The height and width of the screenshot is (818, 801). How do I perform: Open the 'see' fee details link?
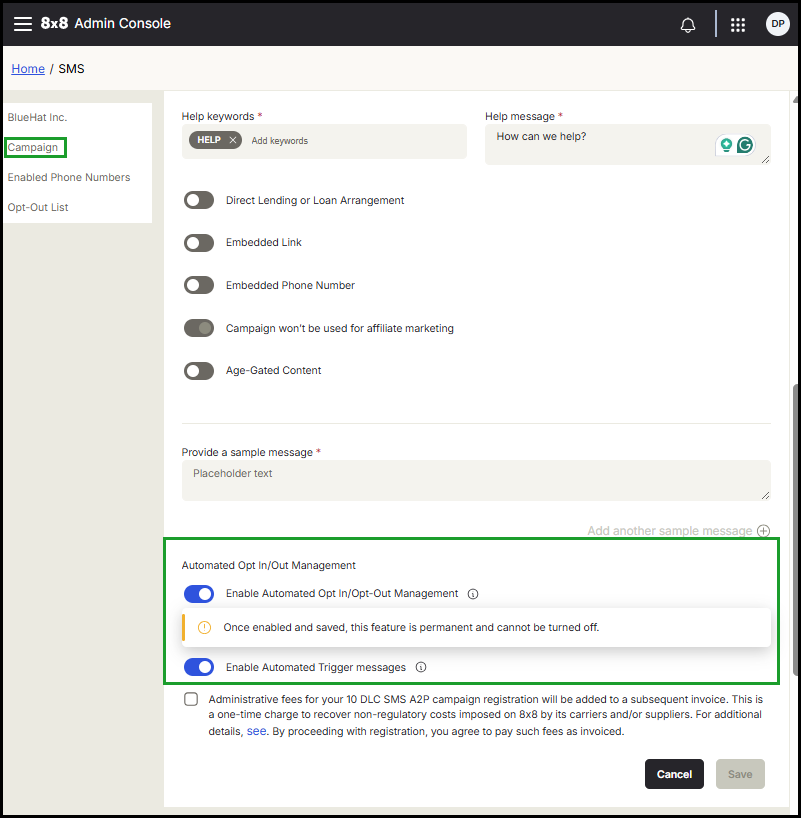point(256,731)
